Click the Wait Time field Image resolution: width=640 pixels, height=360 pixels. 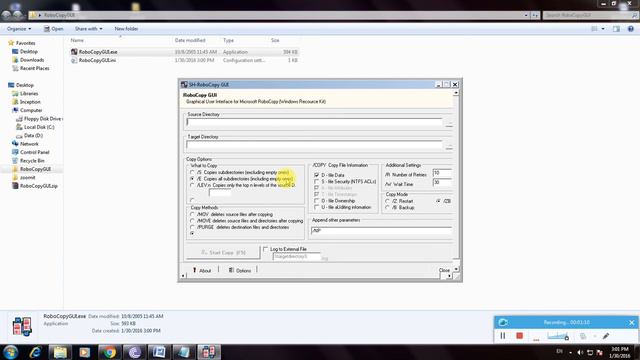[442, 182]
